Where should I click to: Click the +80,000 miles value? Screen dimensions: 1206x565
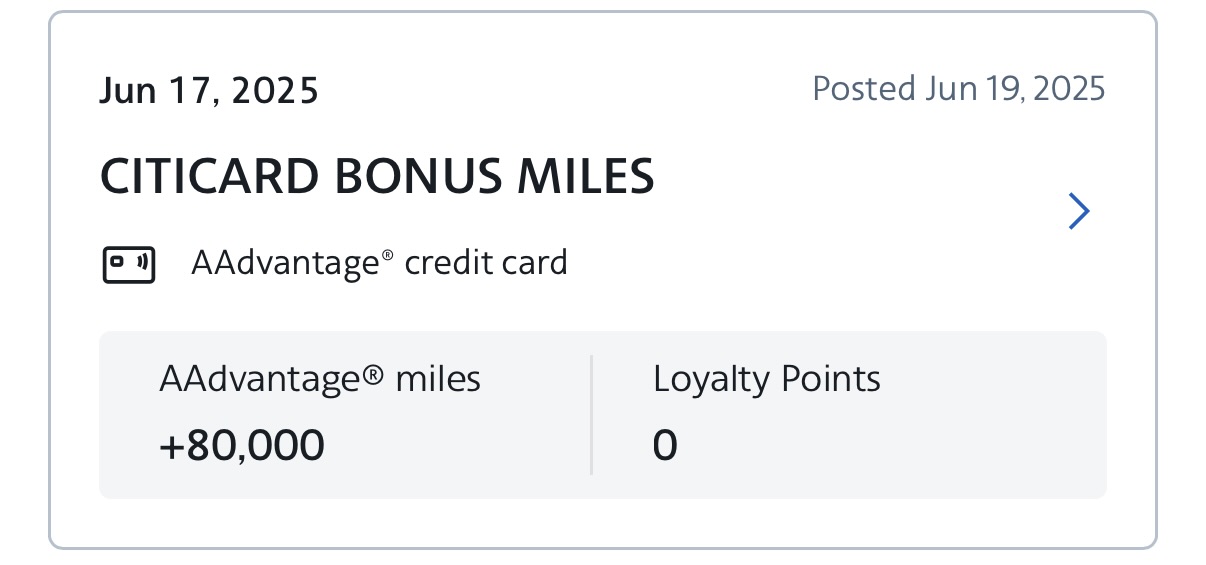[x=242, y=445]
